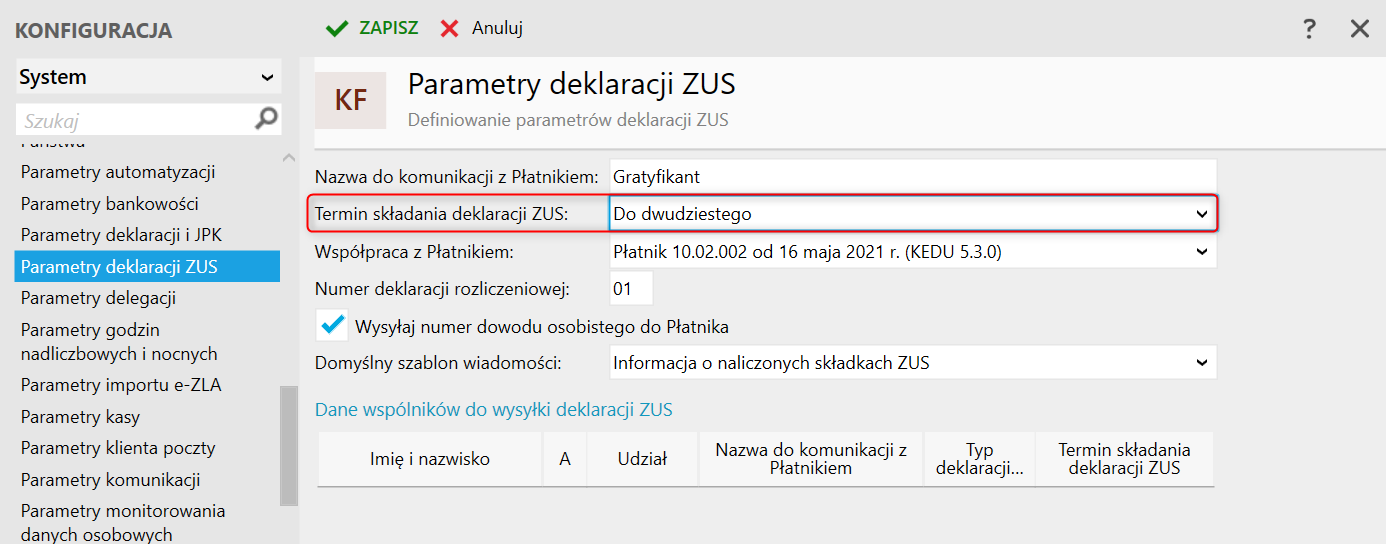Open Parametry delegacji menu item
1386x544 pixels.
(98, 298)
